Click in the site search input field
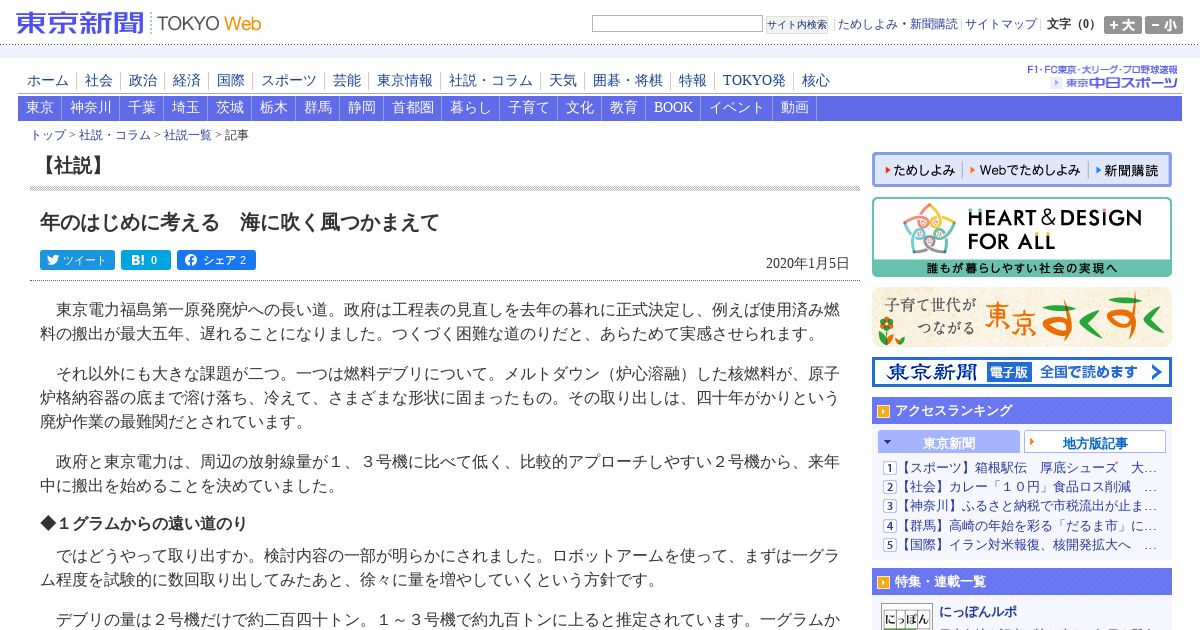The image size is (1200, 630). pyautogui.click(x=677, y=24)
